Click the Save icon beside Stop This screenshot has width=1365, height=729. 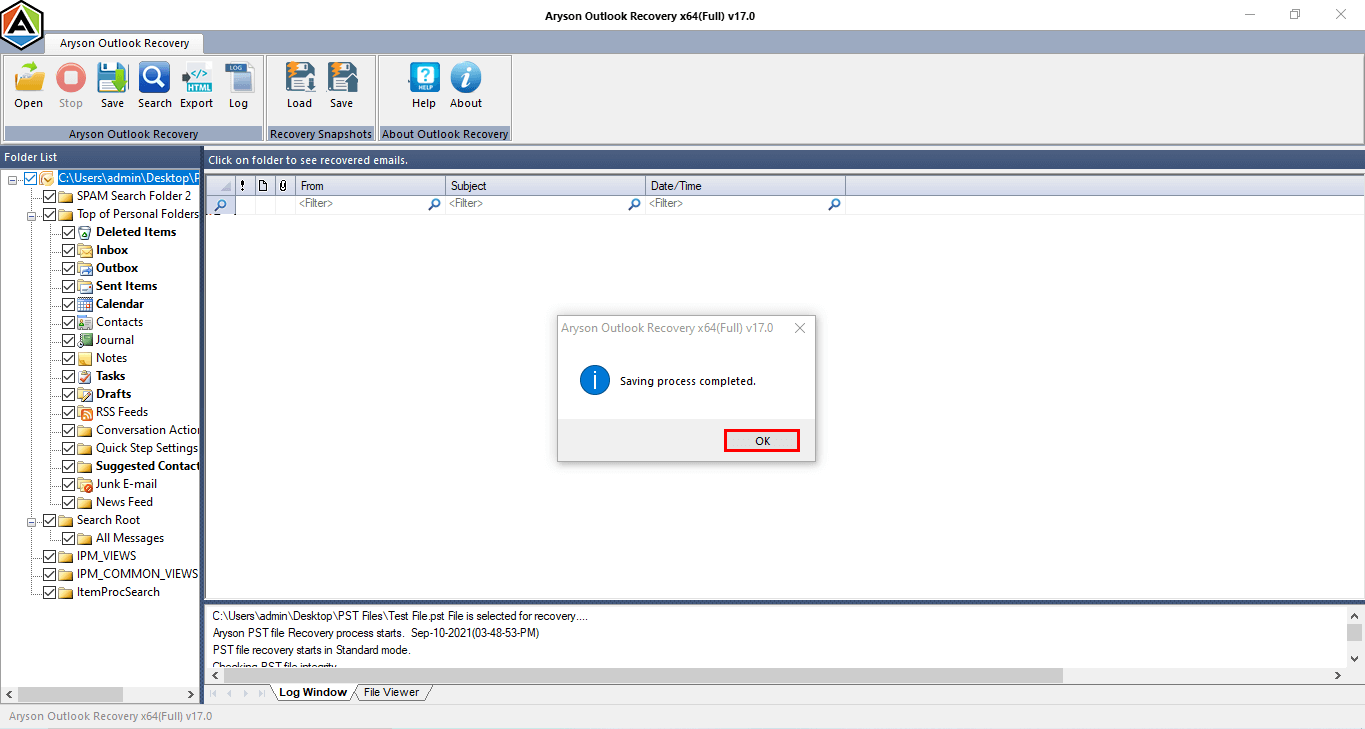coord(112,85)
